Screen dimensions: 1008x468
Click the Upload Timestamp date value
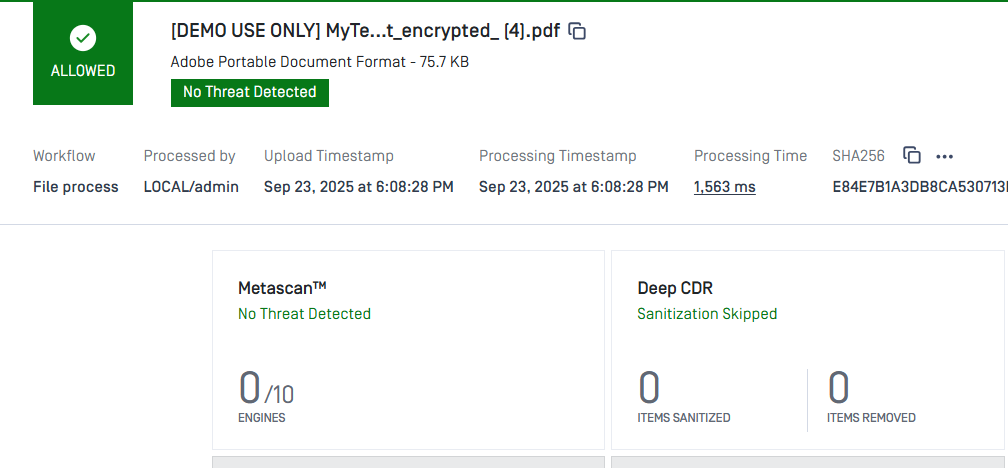(359, 187)
